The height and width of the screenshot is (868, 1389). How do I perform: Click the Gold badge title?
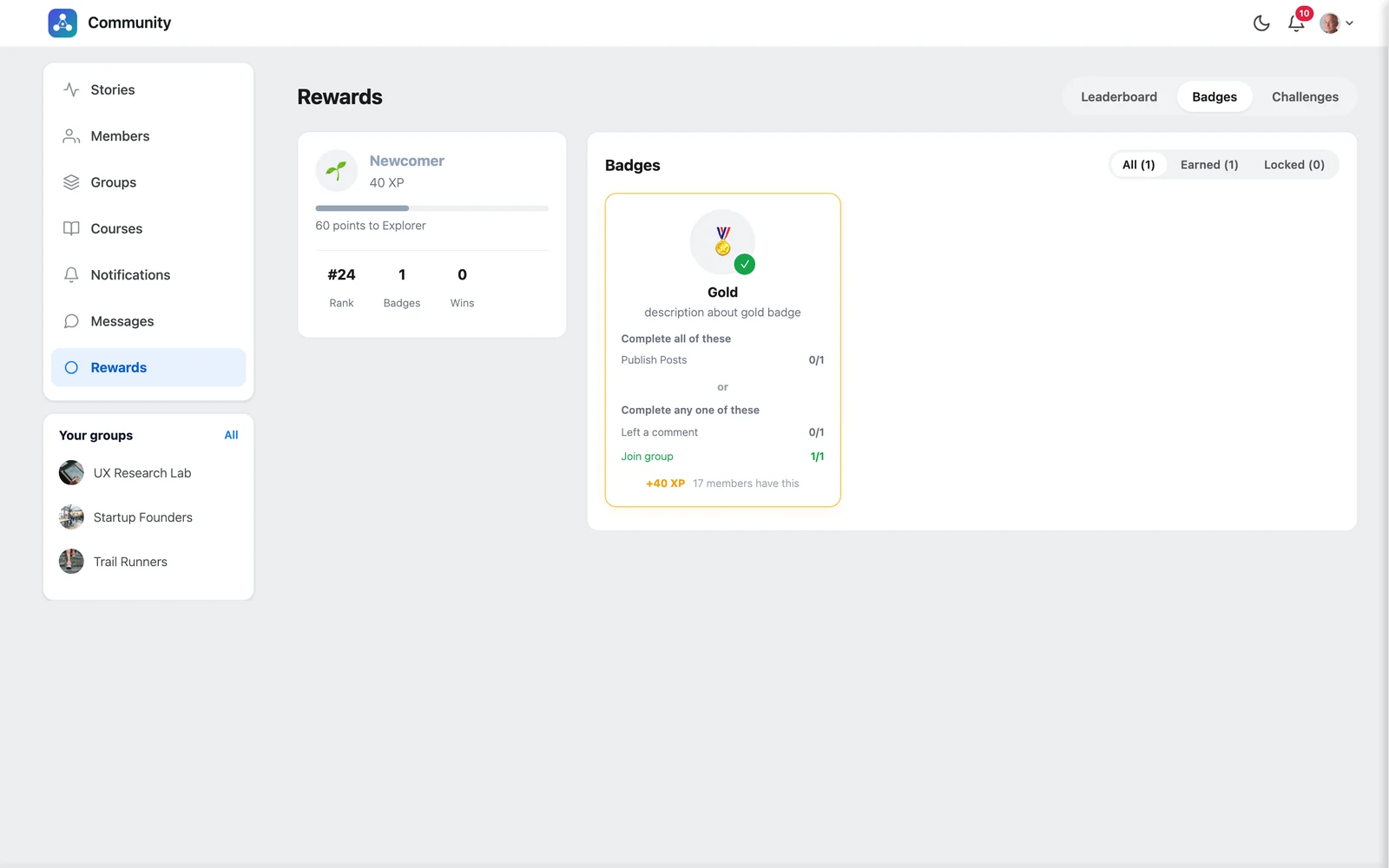click(x=722, y=293)
